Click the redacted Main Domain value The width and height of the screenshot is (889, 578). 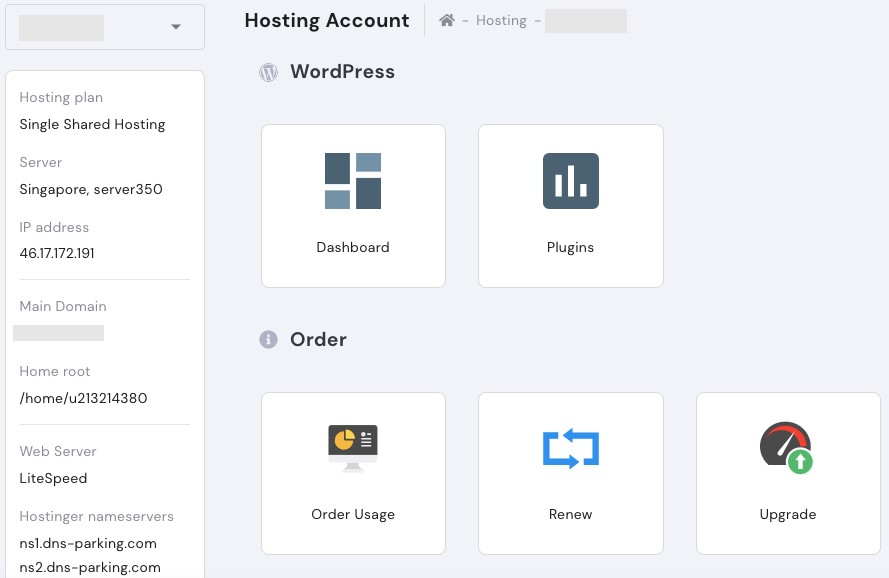58,333
